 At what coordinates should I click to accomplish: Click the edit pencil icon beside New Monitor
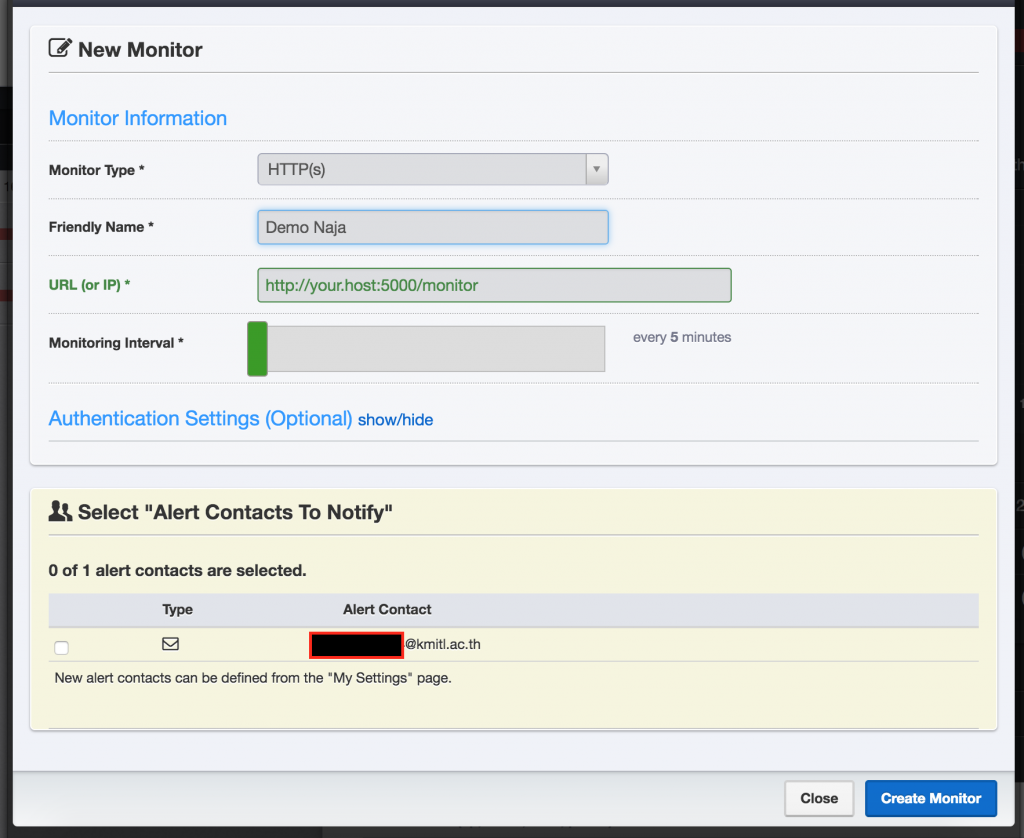click(60, 49)
